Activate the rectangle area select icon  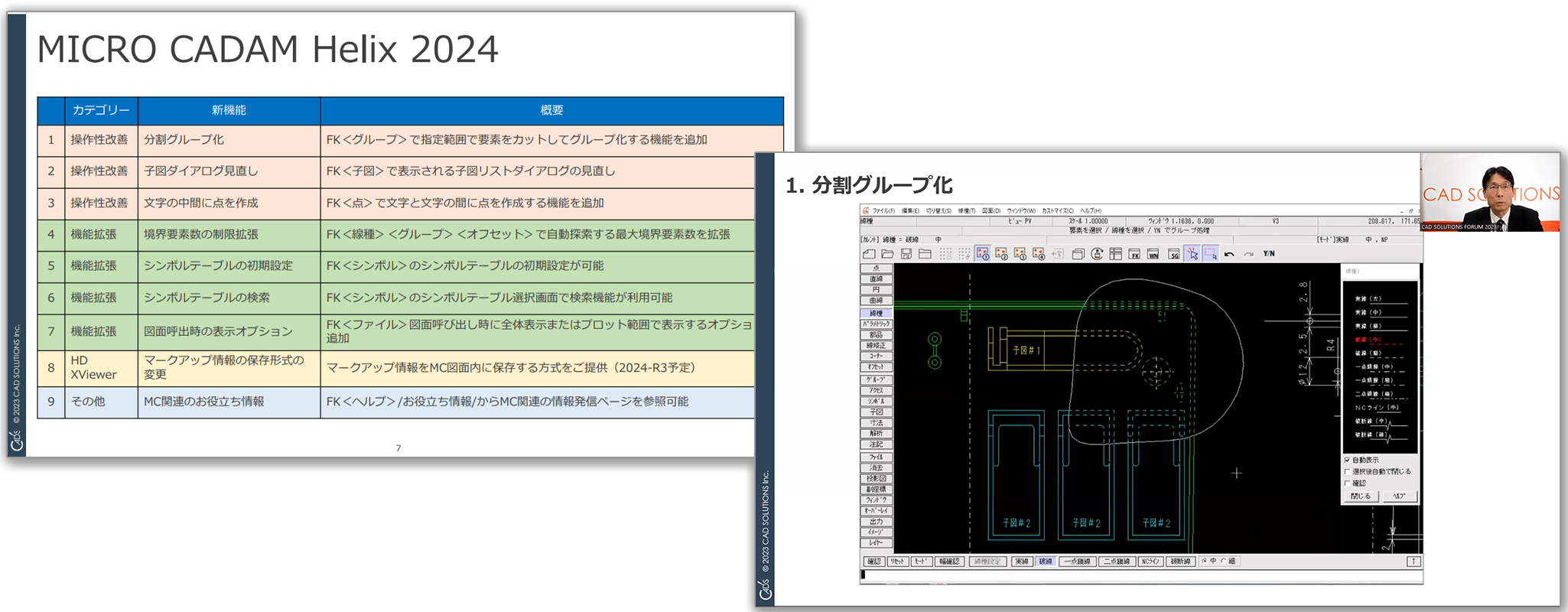point(1211,254)
